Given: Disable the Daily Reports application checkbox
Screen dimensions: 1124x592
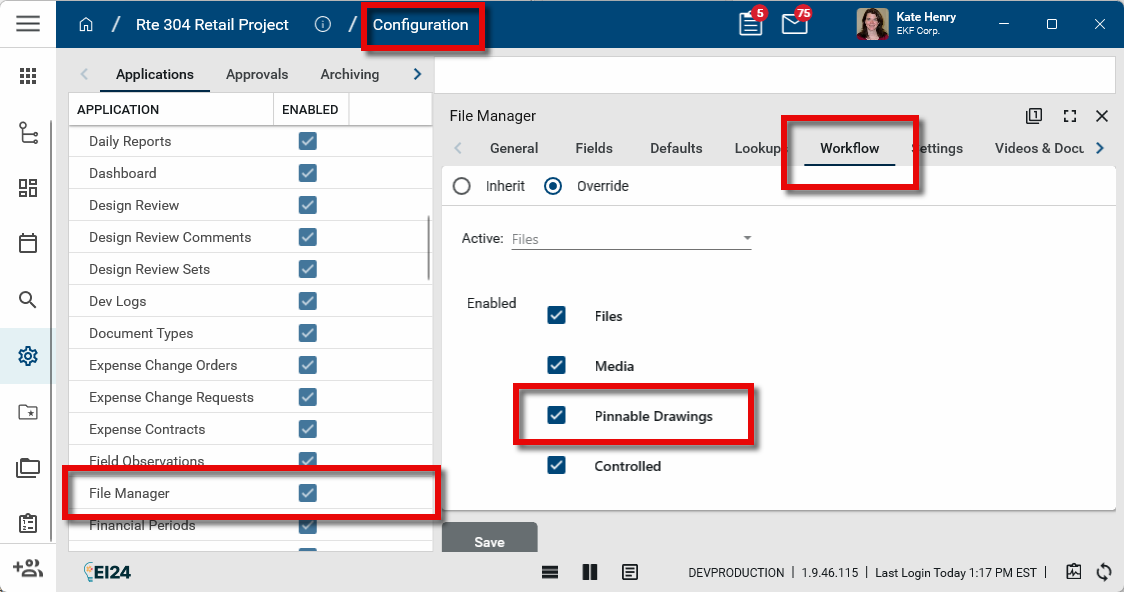Looking at the screenshot, I should (x=308, y=141).
